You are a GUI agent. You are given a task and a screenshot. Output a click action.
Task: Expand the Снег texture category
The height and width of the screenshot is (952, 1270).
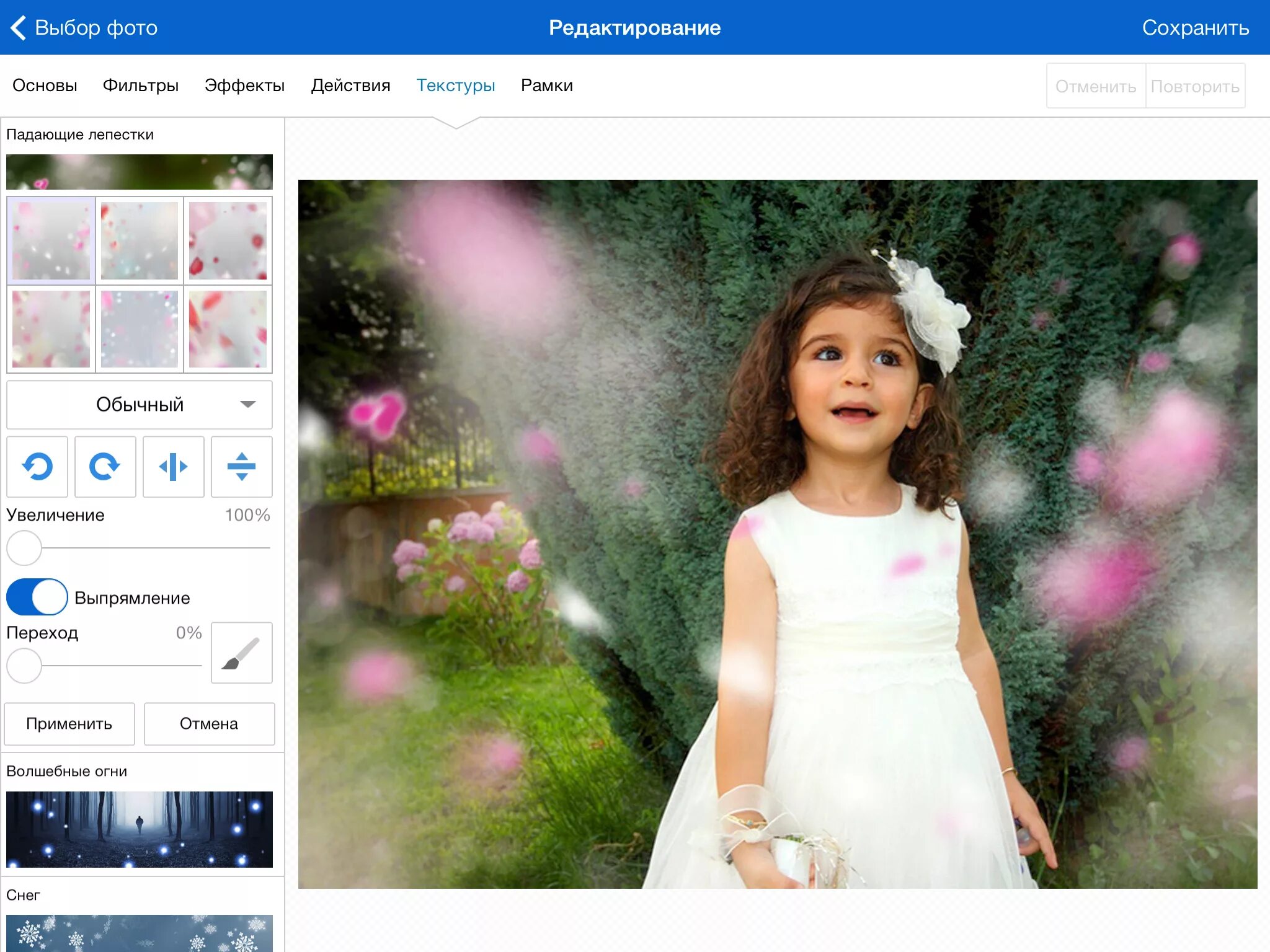tap(140, 932)
